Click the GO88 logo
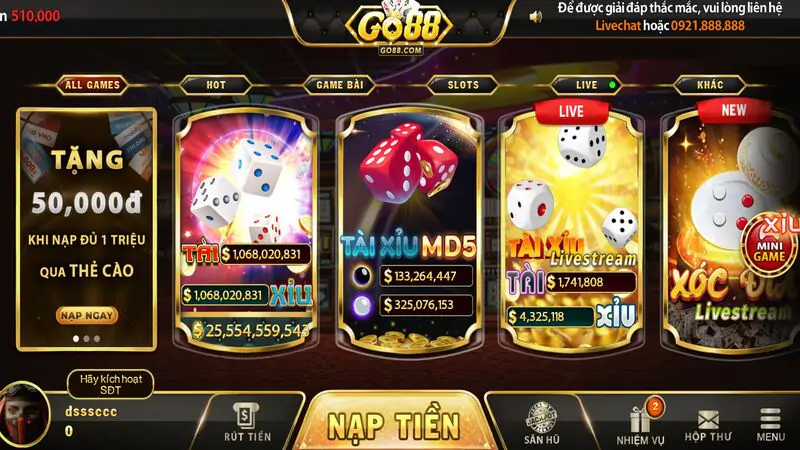Screen dimensions: 800x450 (x=399, y=27)
